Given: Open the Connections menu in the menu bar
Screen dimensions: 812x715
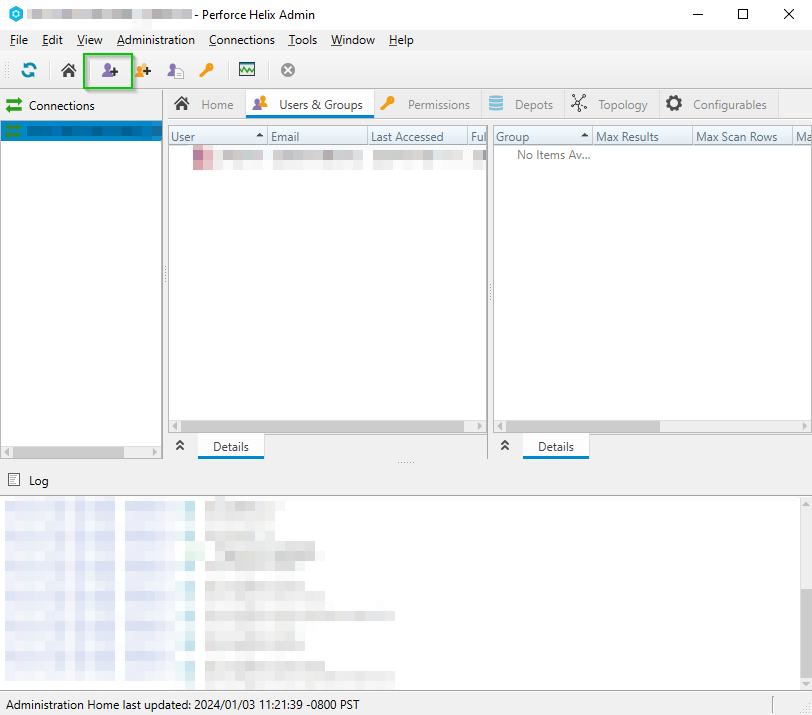Looking at the screenshot, I should [x=241, y=40].
